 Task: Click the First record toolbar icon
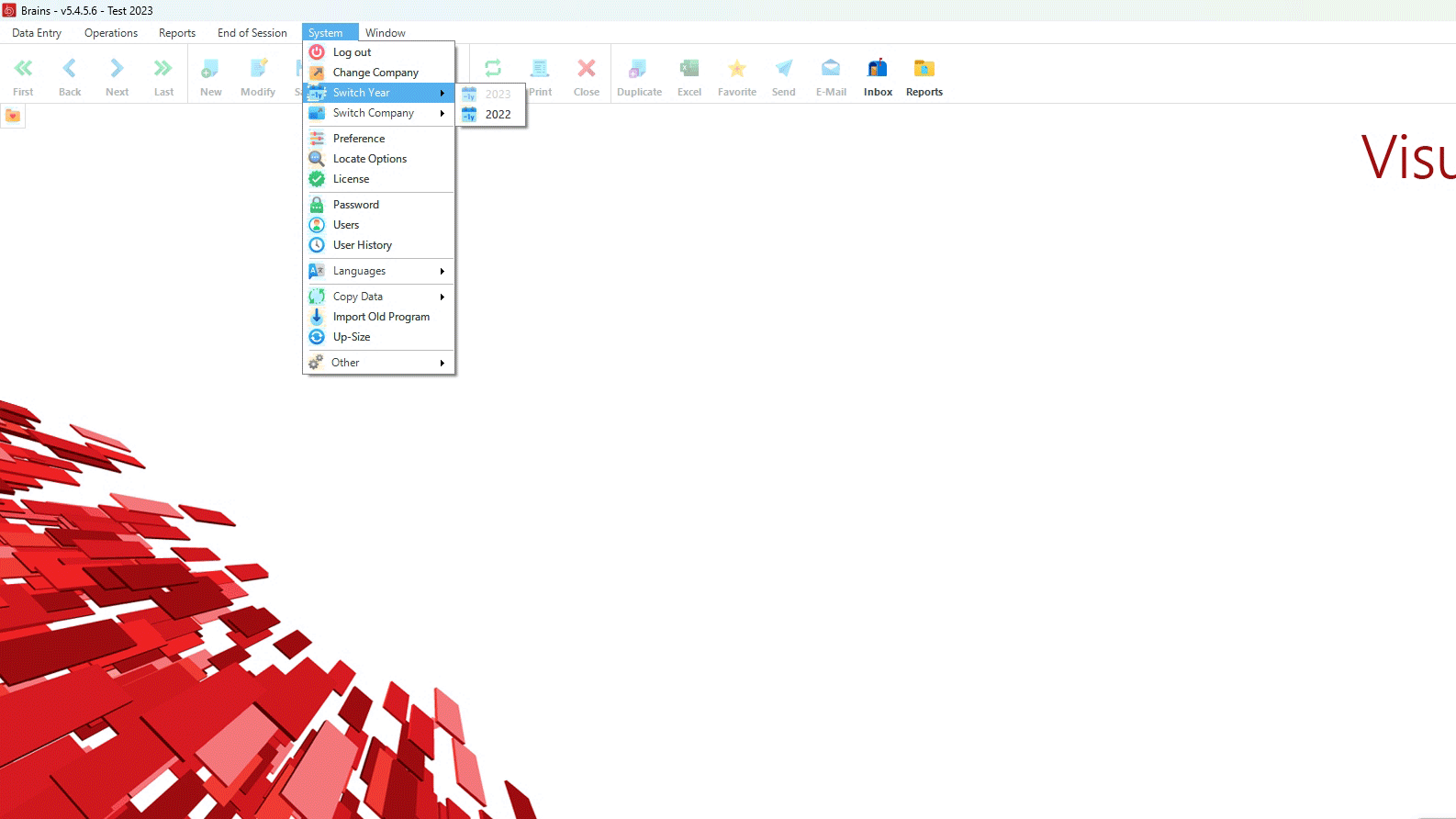click(x=23, y=76)
